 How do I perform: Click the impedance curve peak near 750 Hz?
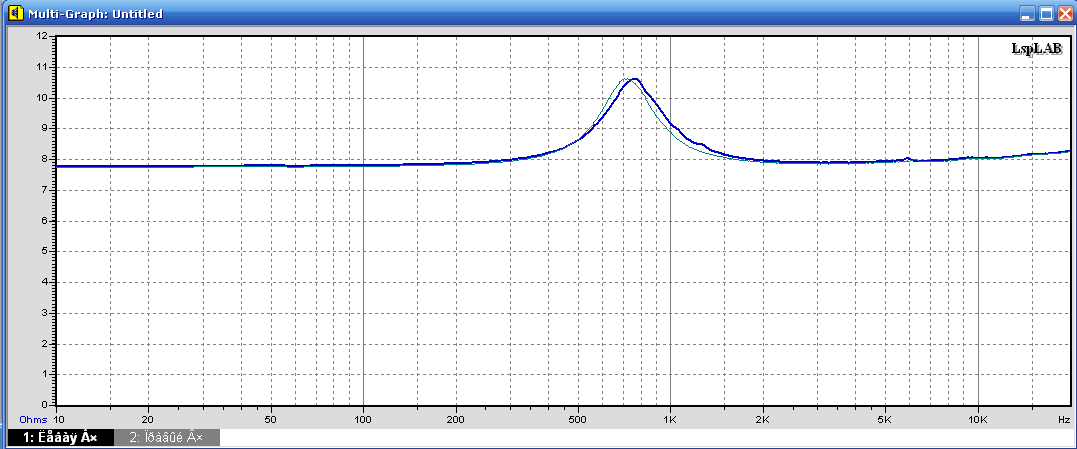click(633, 80)
